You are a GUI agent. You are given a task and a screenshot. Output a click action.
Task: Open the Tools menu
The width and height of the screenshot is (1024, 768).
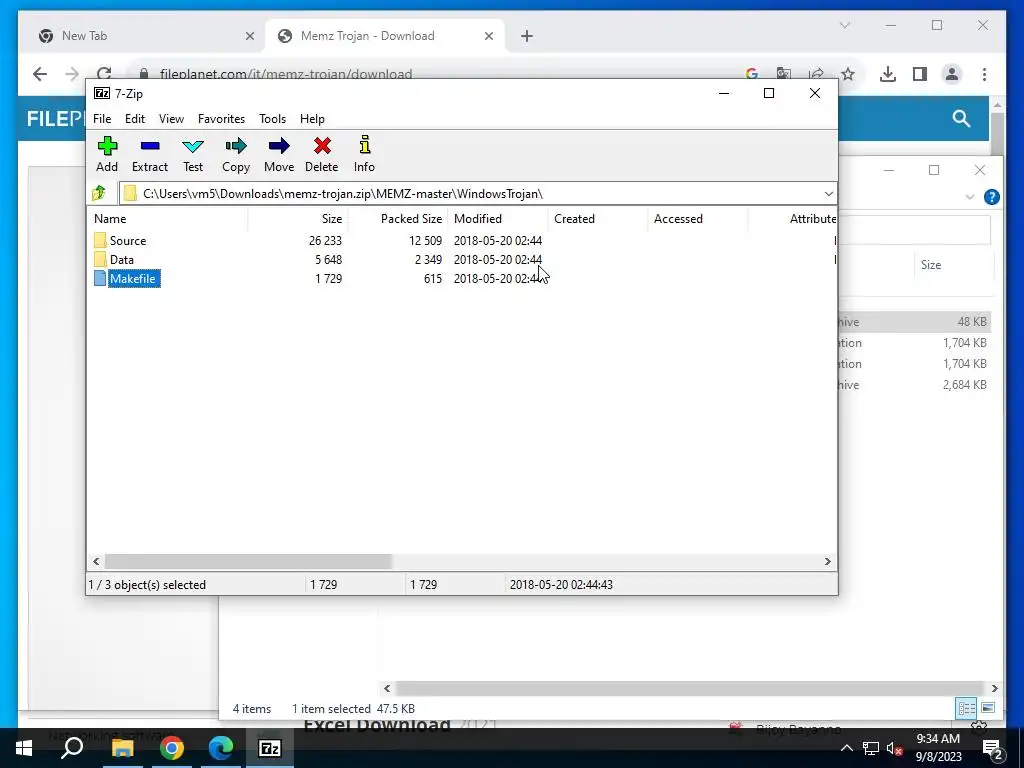pos(272,119)
